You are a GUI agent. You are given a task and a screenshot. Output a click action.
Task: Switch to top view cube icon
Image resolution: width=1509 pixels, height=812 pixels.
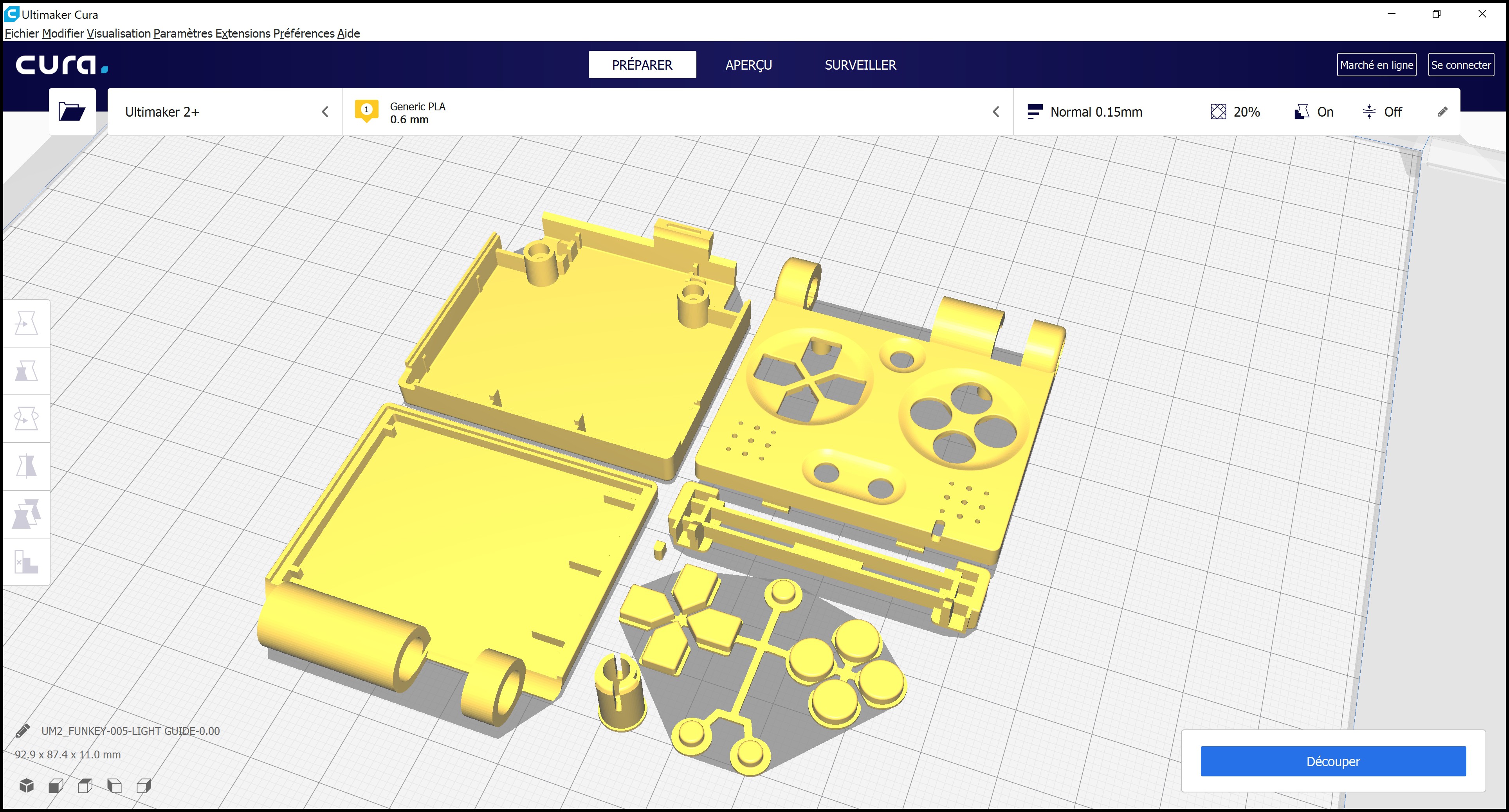click(x=85, y=785)
